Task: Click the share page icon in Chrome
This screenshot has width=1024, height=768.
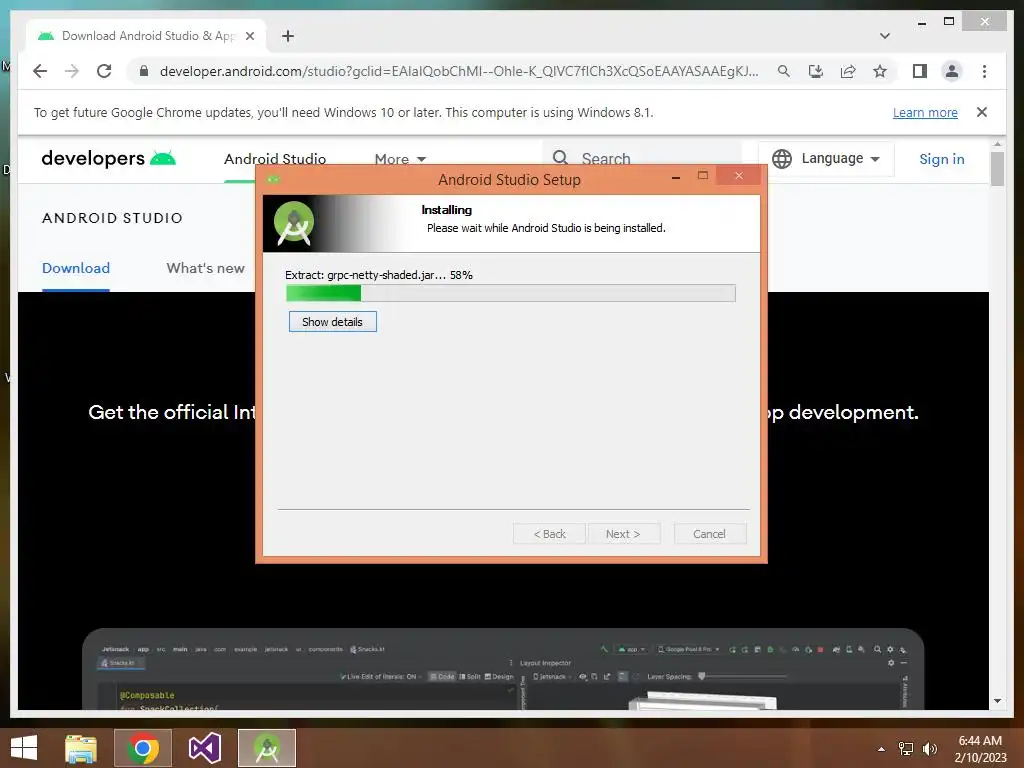Action: coord(848,71)
